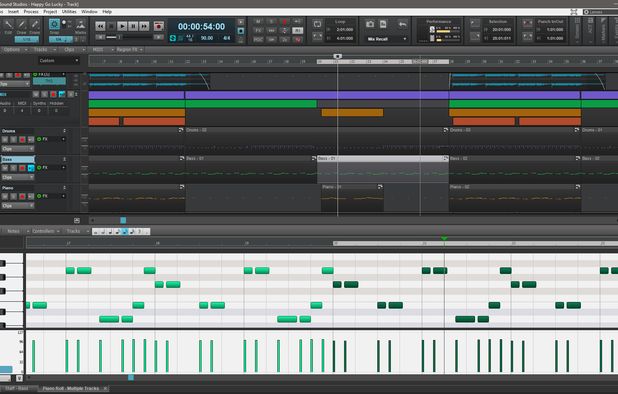Select the highlighted Bass clip header
The width and height of the screenshot is (618, 394).
382,158
